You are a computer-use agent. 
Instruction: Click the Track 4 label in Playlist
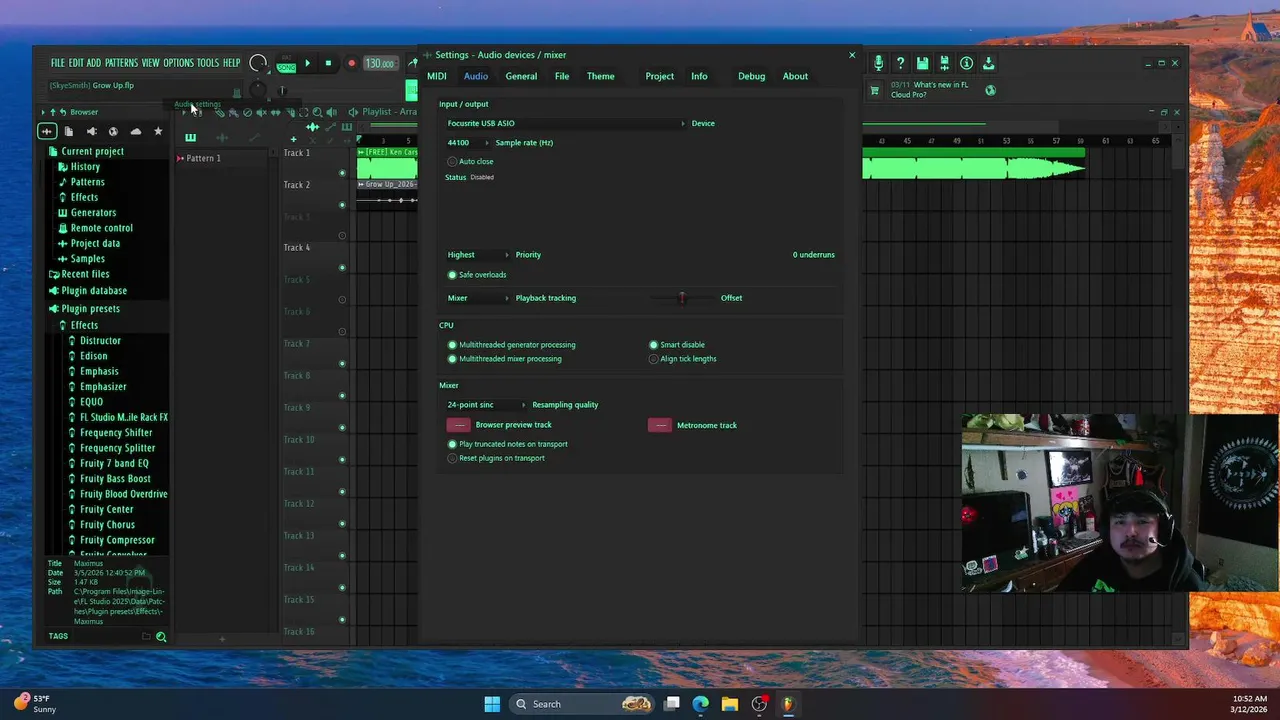[297, 248]
